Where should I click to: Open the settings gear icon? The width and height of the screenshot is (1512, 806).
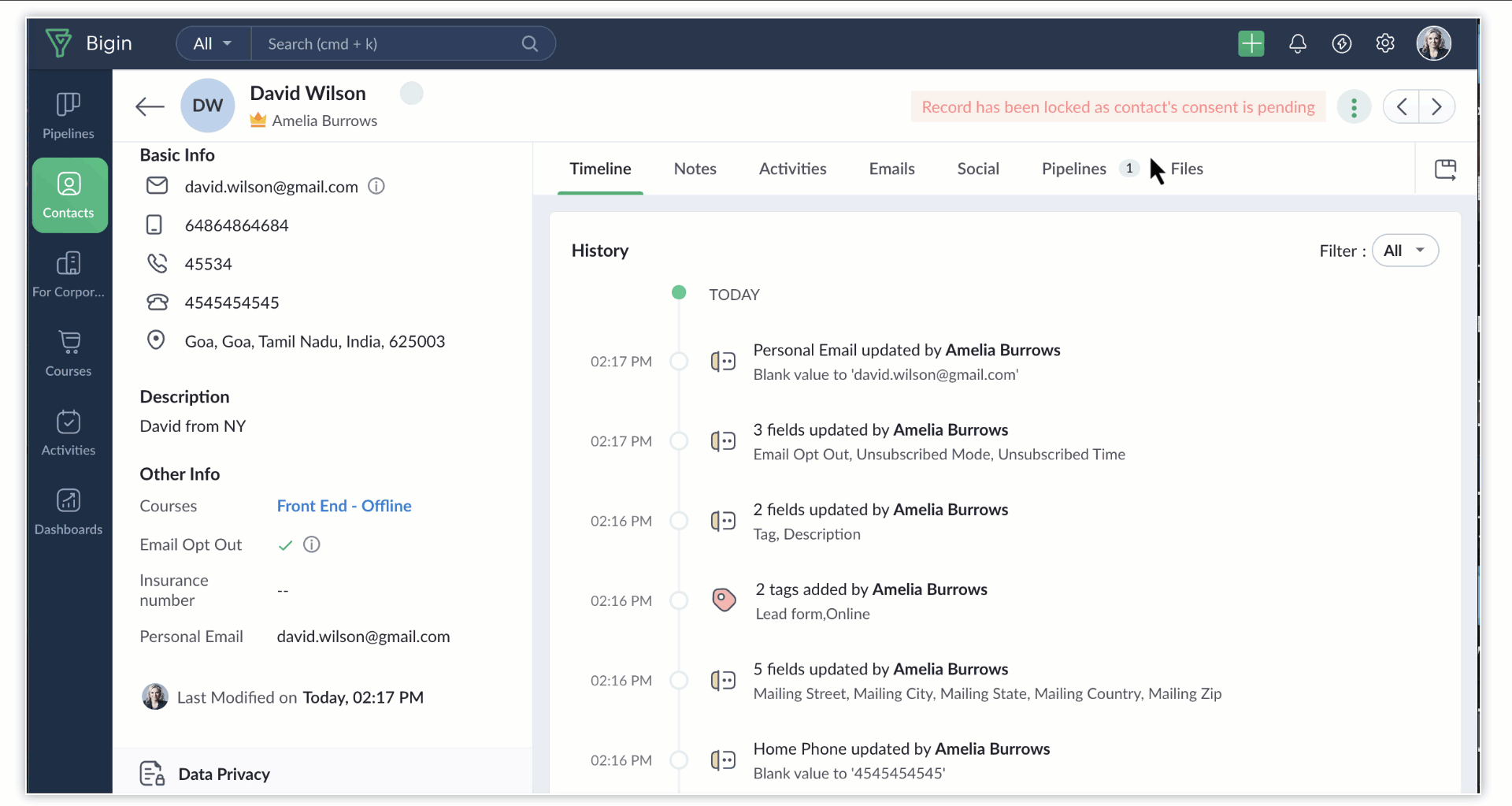[1385, 43]
